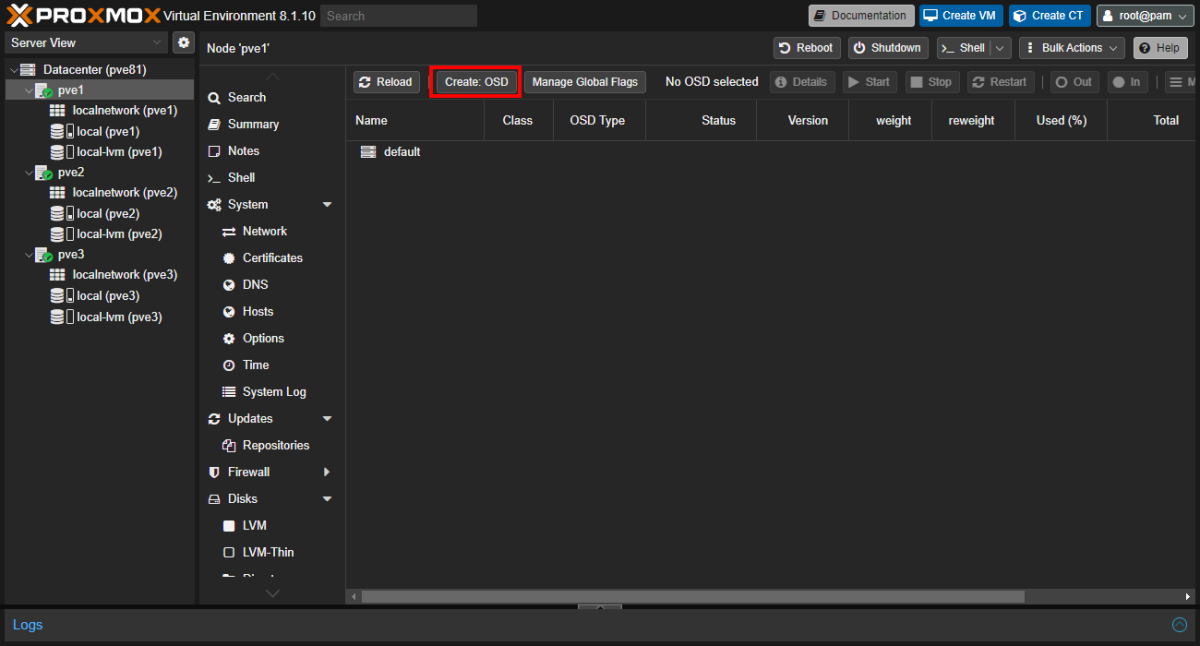1200x646 pixels.
Task: Collapse the System menu section
Action: (x=327, y=204)
